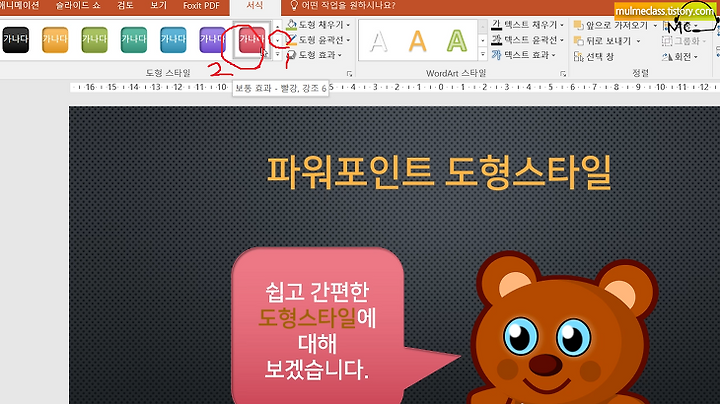This screenshot has height=404, width=720.
Task: Choose the white WordArt A style
Action: pos(379,41)
